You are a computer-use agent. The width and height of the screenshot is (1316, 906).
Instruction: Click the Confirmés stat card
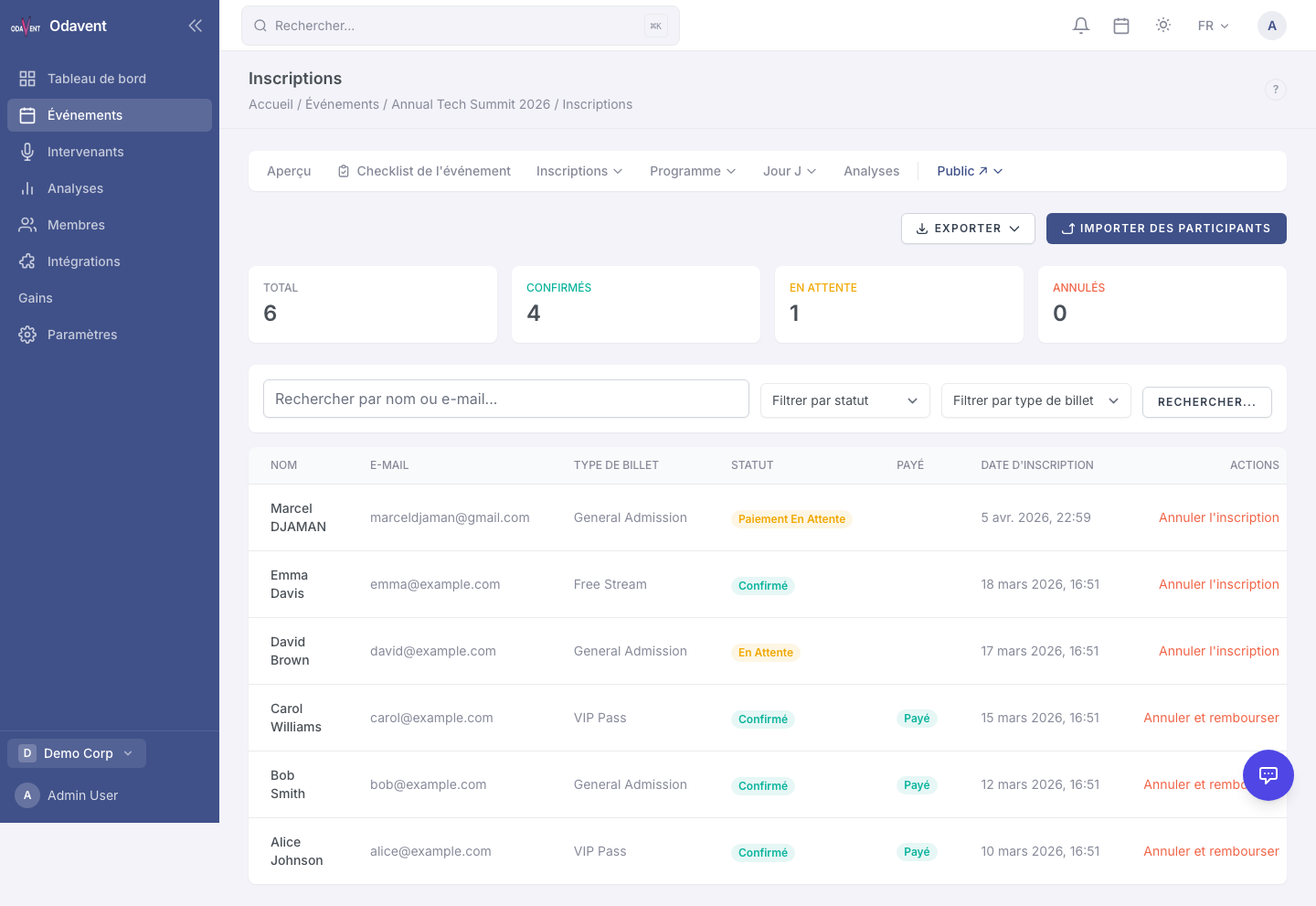636,304
